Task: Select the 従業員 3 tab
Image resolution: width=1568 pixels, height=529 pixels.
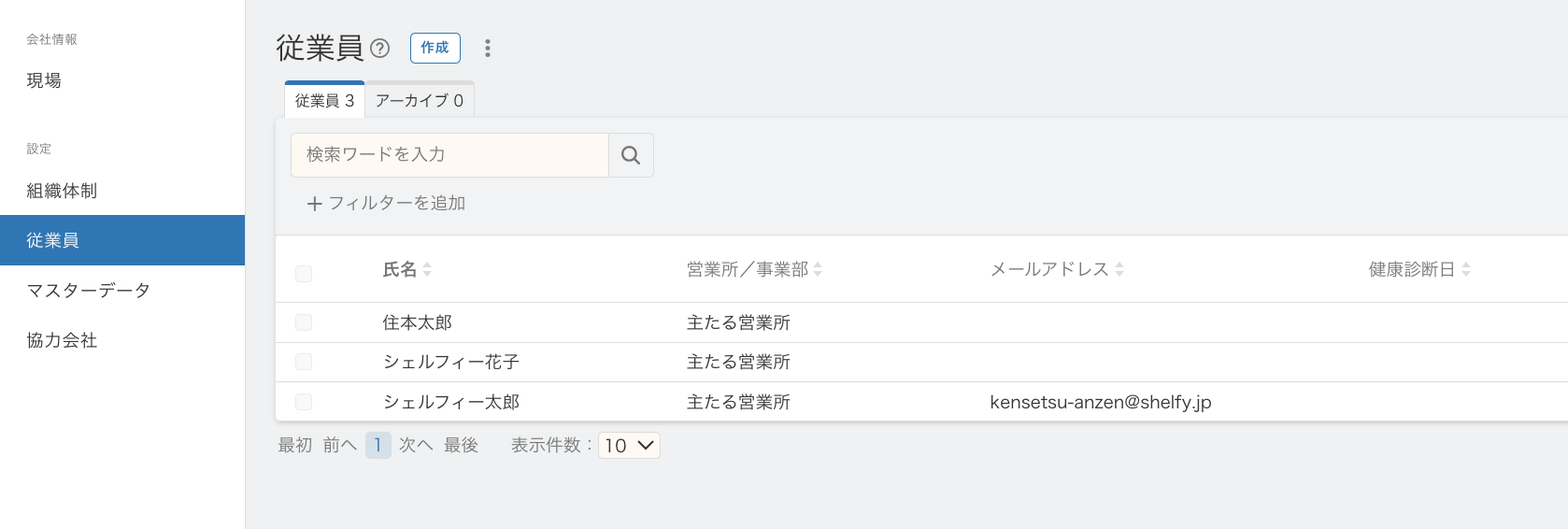Action: [x=324, y=101]
